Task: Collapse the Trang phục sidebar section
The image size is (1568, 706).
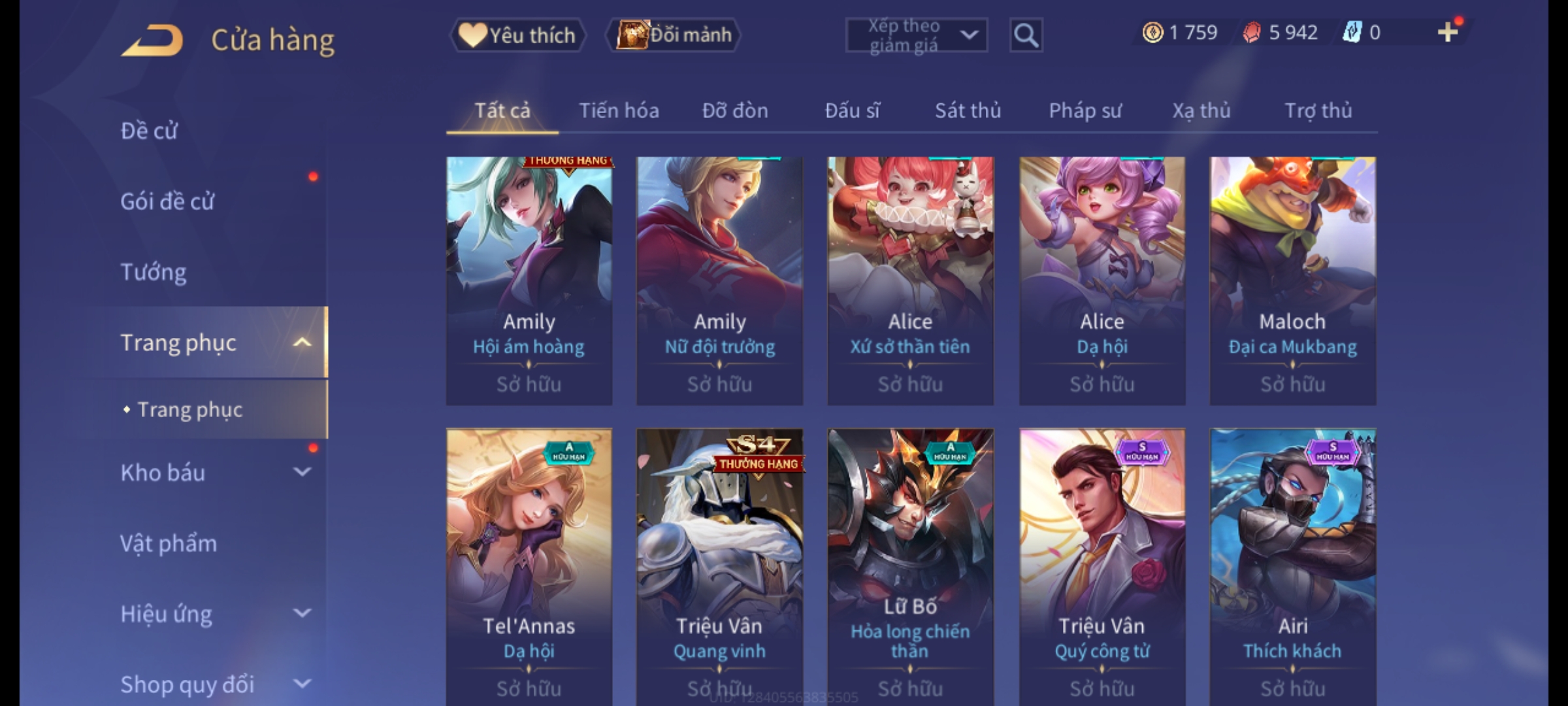Action: [302, 342]
